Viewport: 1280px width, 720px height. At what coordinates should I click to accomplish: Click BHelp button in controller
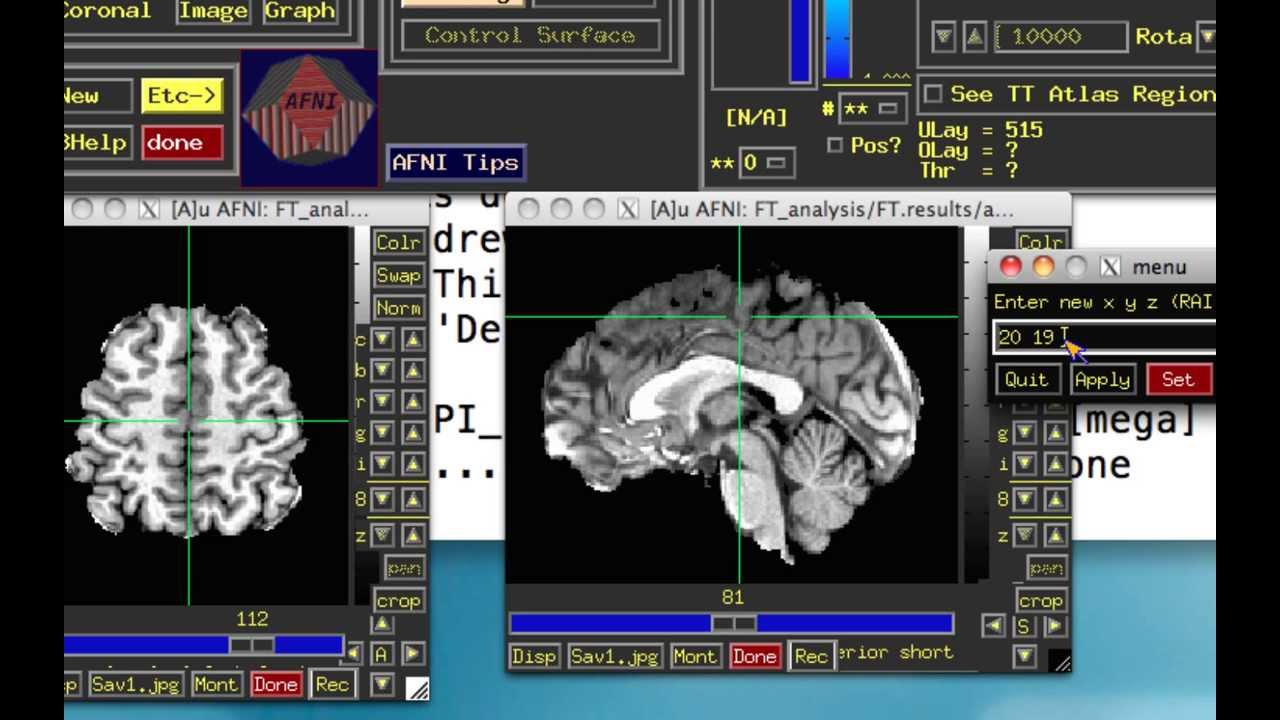tap(97, 142)
